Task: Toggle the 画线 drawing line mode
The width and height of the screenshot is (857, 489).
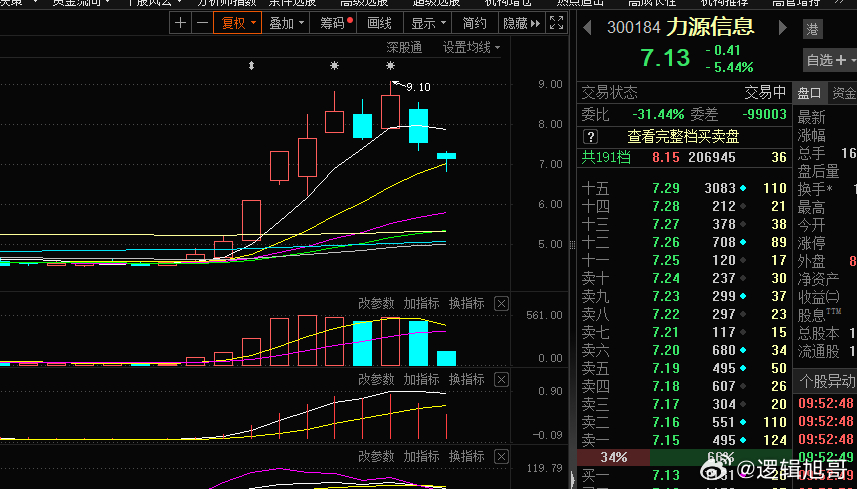Action: pos(380,23)
